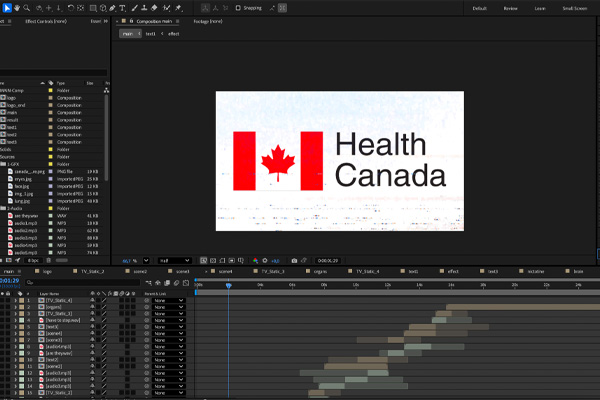Select the Puppet Pin tool

tap(178, 8)
